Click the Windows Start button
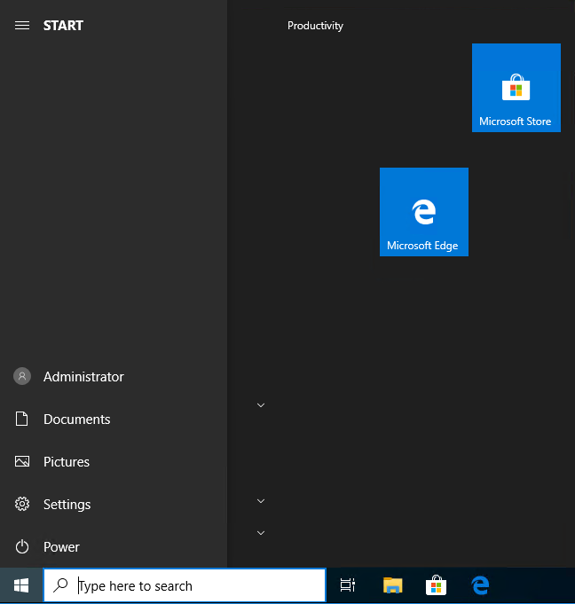The image size is (575, 604). 21,586
